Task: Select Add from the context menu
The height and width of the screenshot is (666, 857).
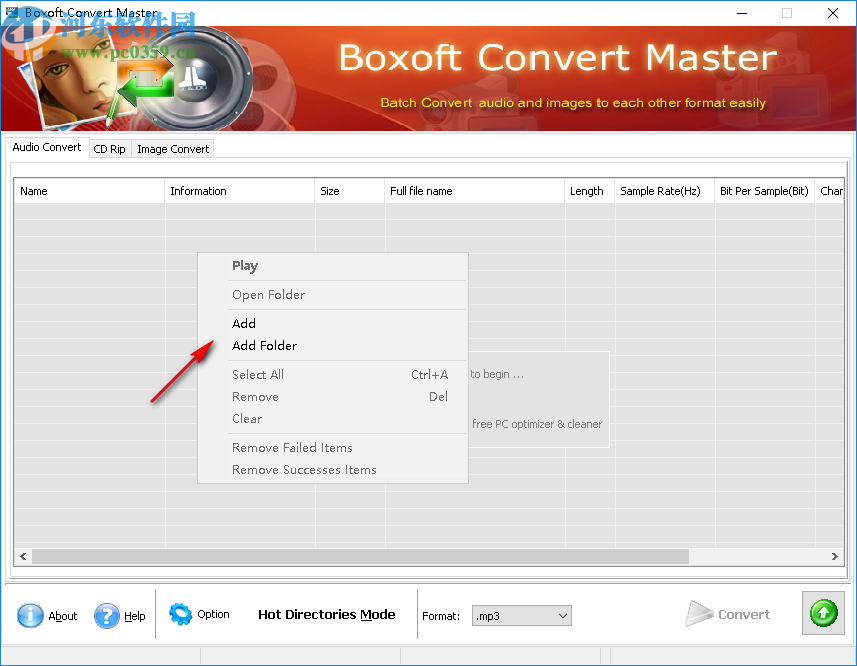Action: pyautogui.click(x=244, y=323)
